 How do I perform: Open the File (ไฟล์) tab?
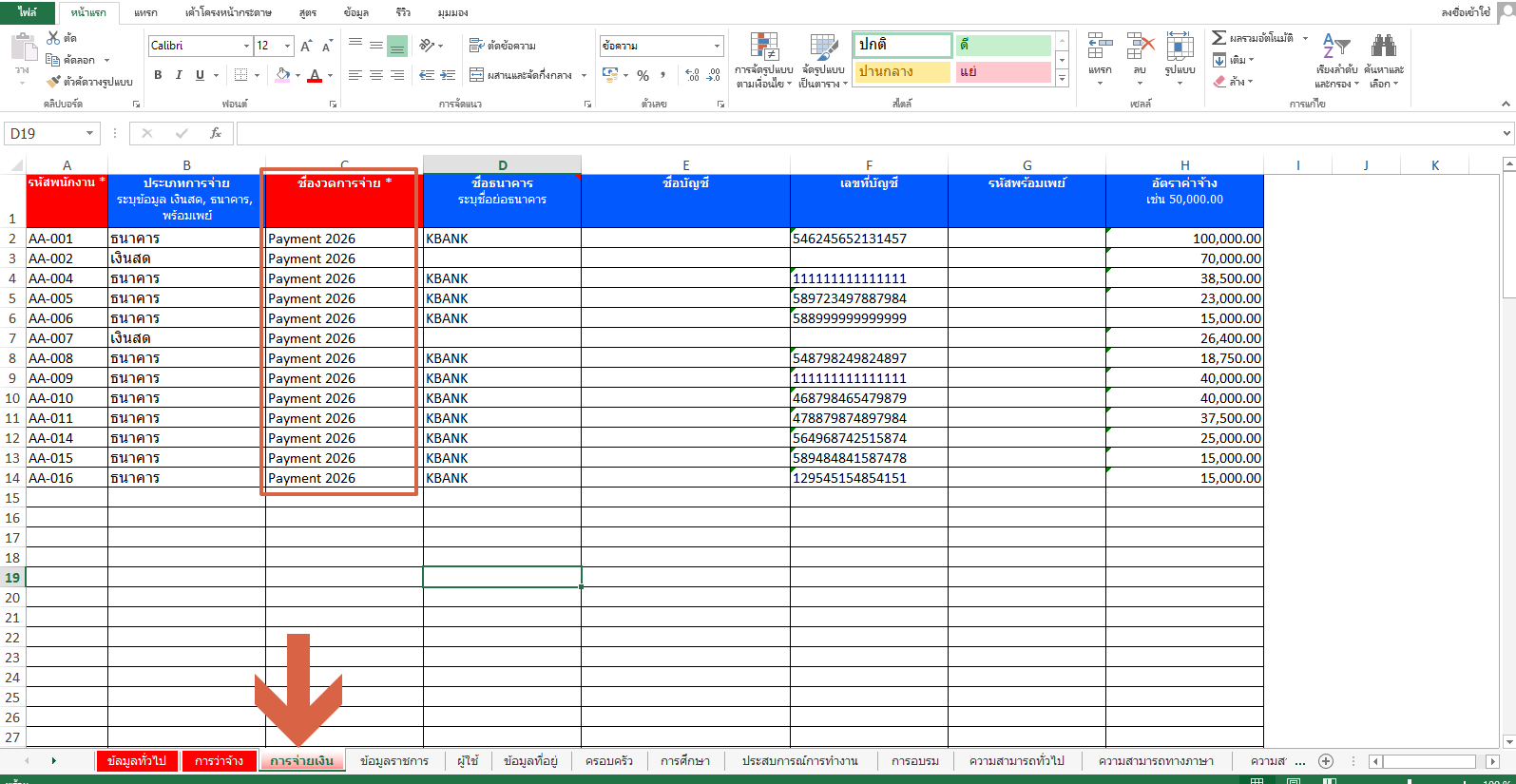(x=28, y=12)
